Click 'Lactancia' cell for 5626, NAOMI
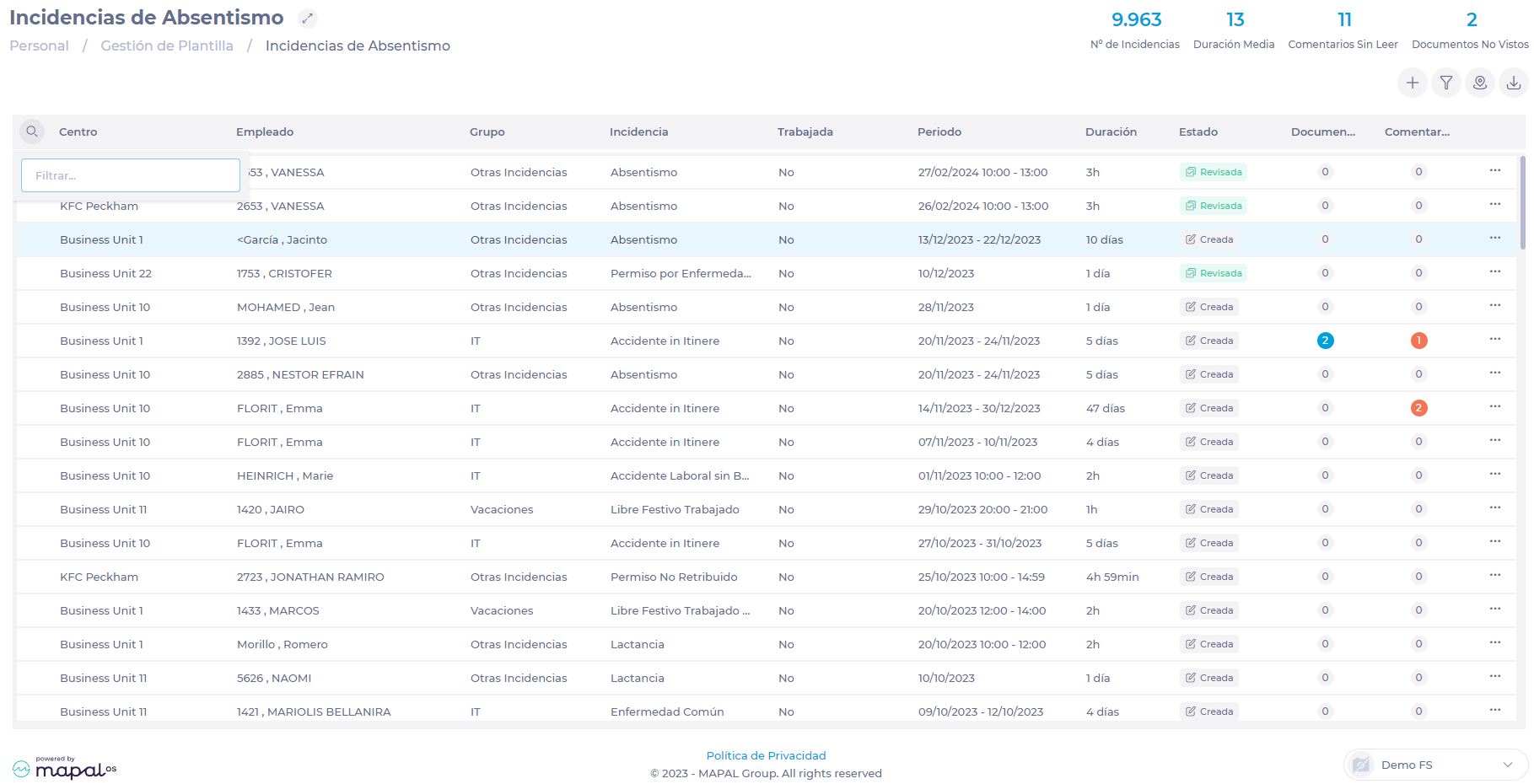The height and width of the screenshot is (784, 1534). point(638,678)
